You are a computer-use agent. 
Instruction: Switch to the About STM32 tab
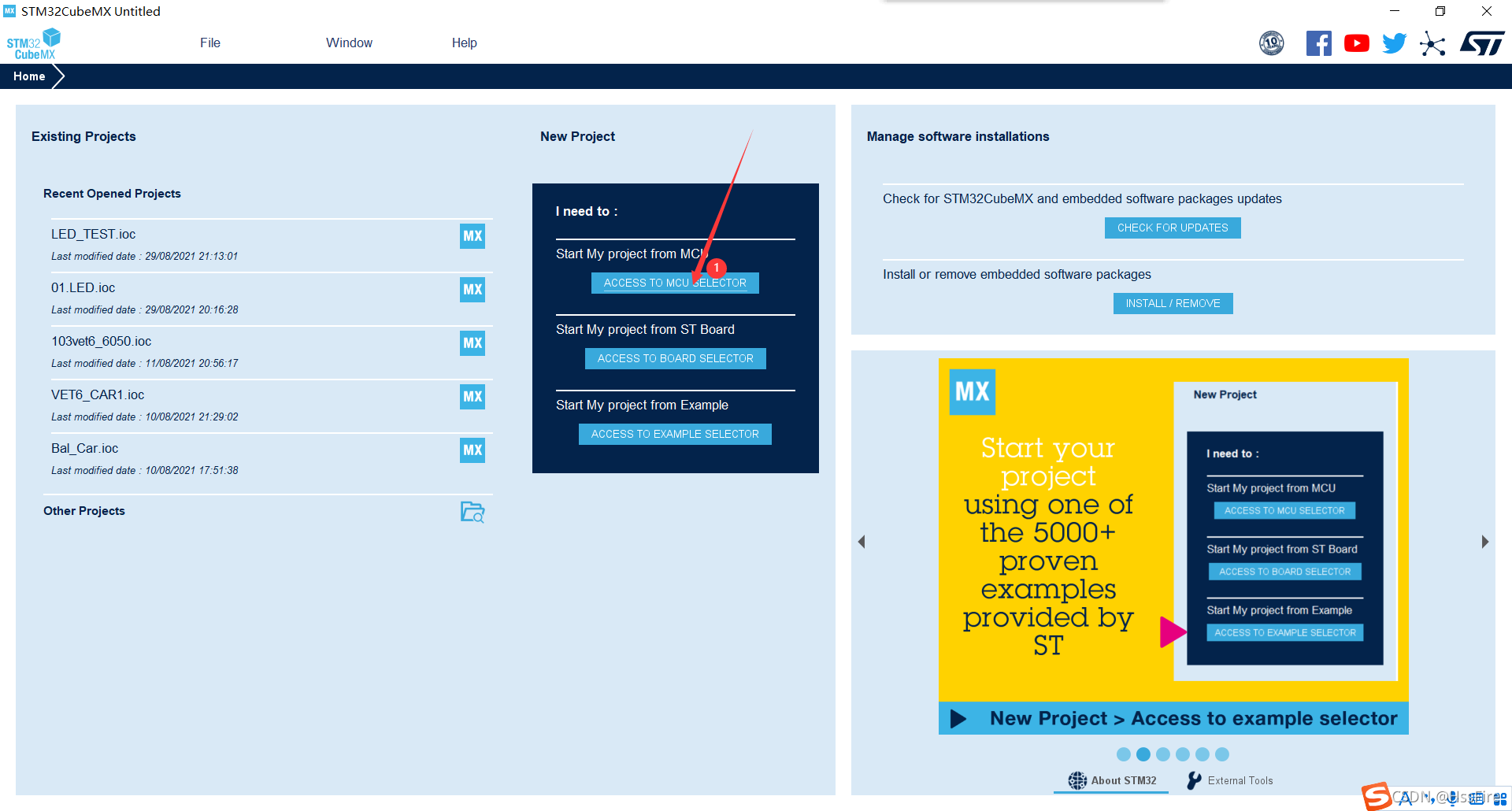[1112, 780]
